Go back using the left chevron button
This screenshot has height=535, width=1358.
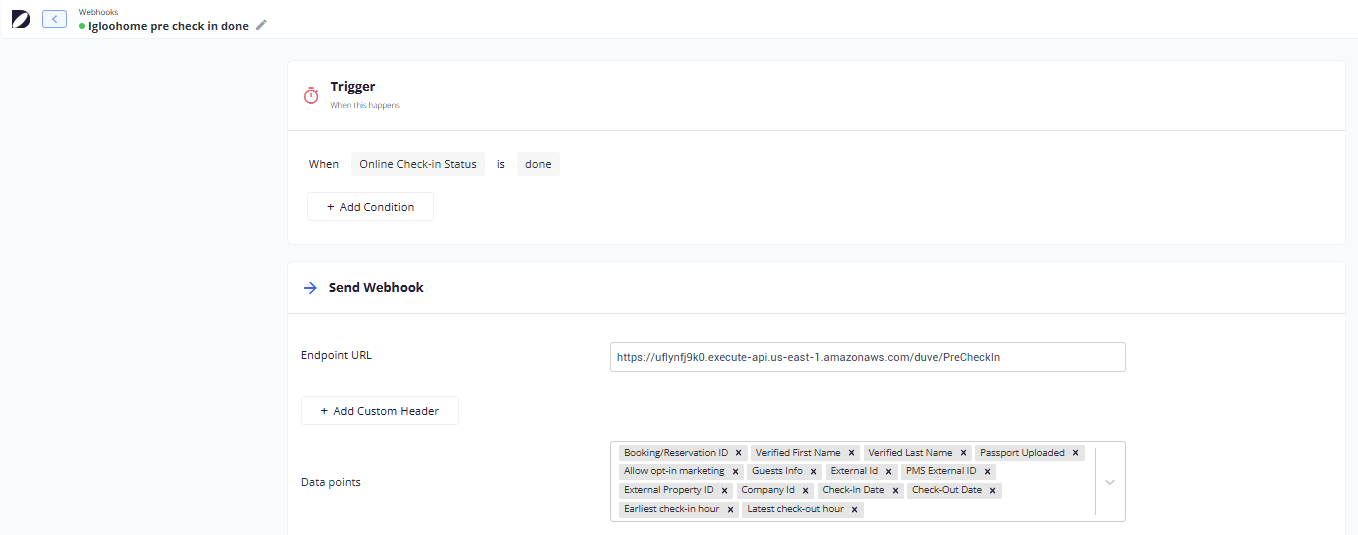point(54,19)
